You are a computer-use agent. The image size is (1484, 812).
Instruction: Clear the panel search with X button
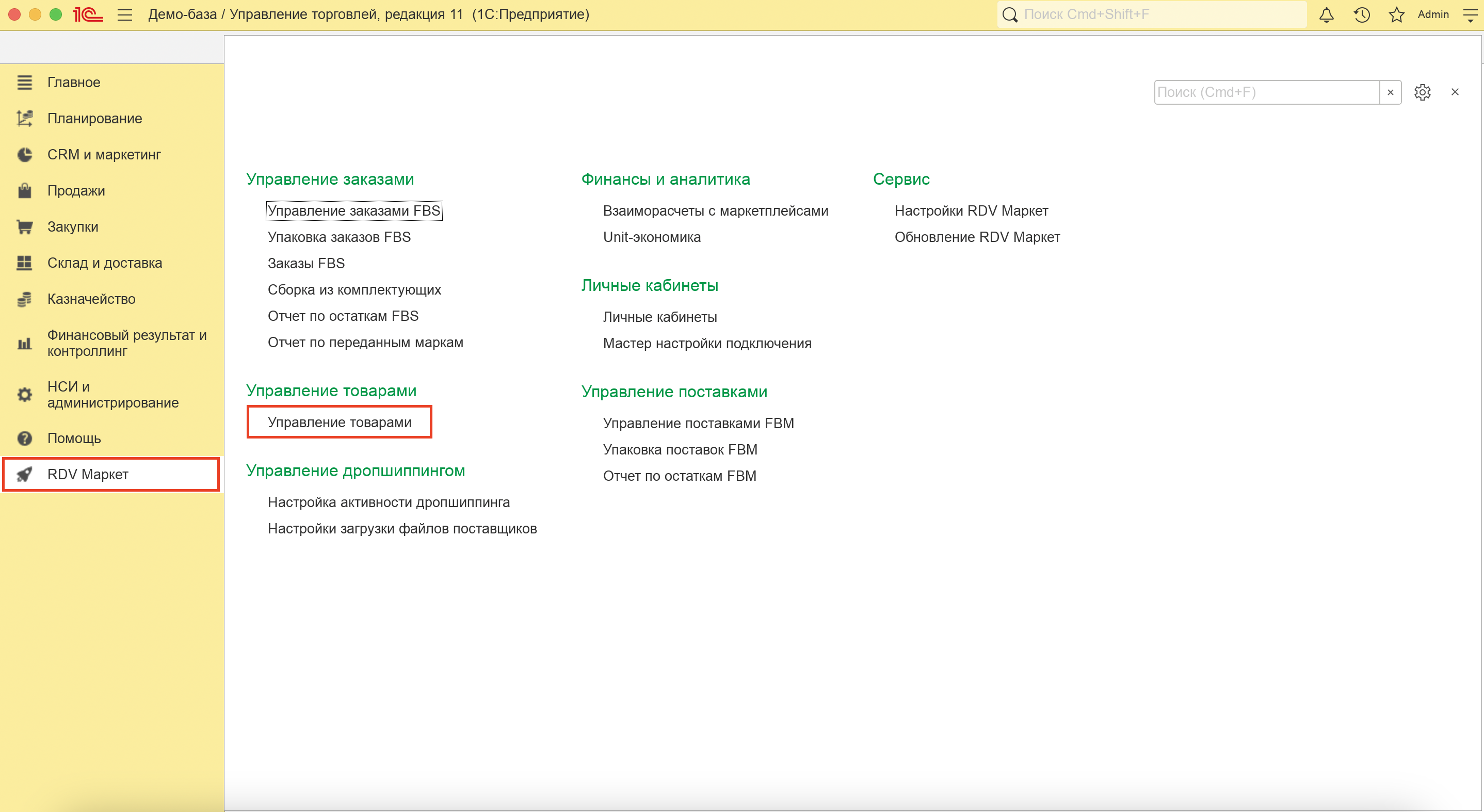(x=1390, y=92)
